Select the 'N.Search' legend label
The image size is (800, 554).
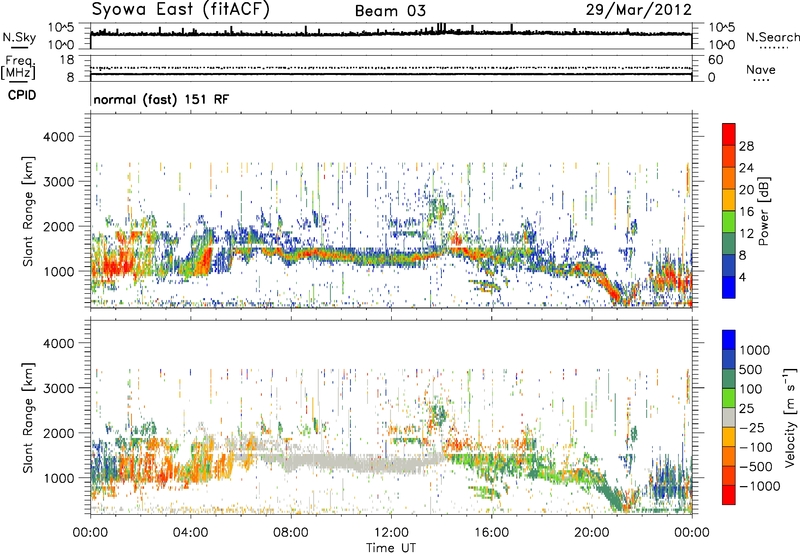(772, 37)
